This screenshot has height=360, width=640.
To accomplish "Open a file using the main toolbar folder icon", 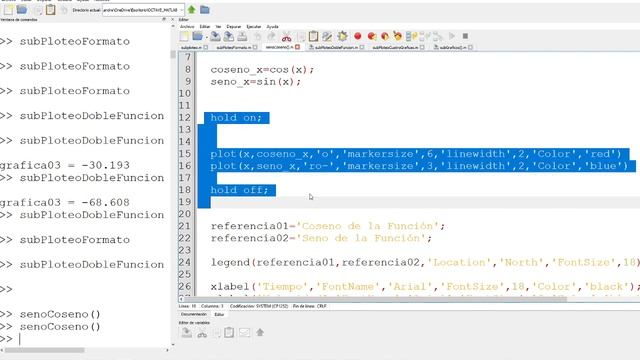I will 22,9.
